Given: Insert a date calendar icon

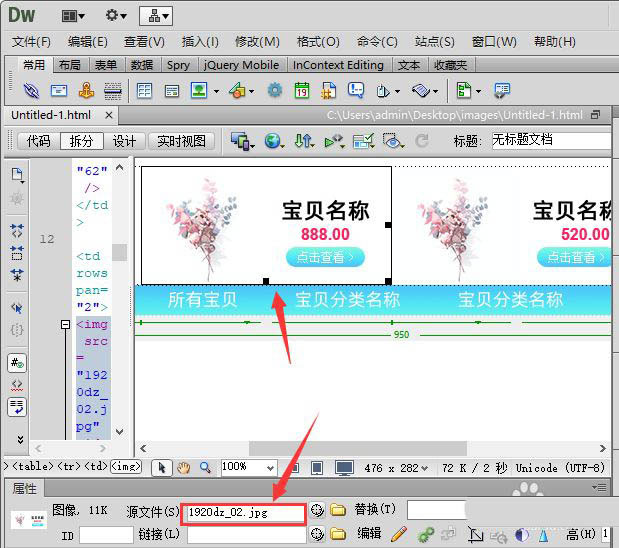Looking at the screenshot, I should click(x=302, y=90).
